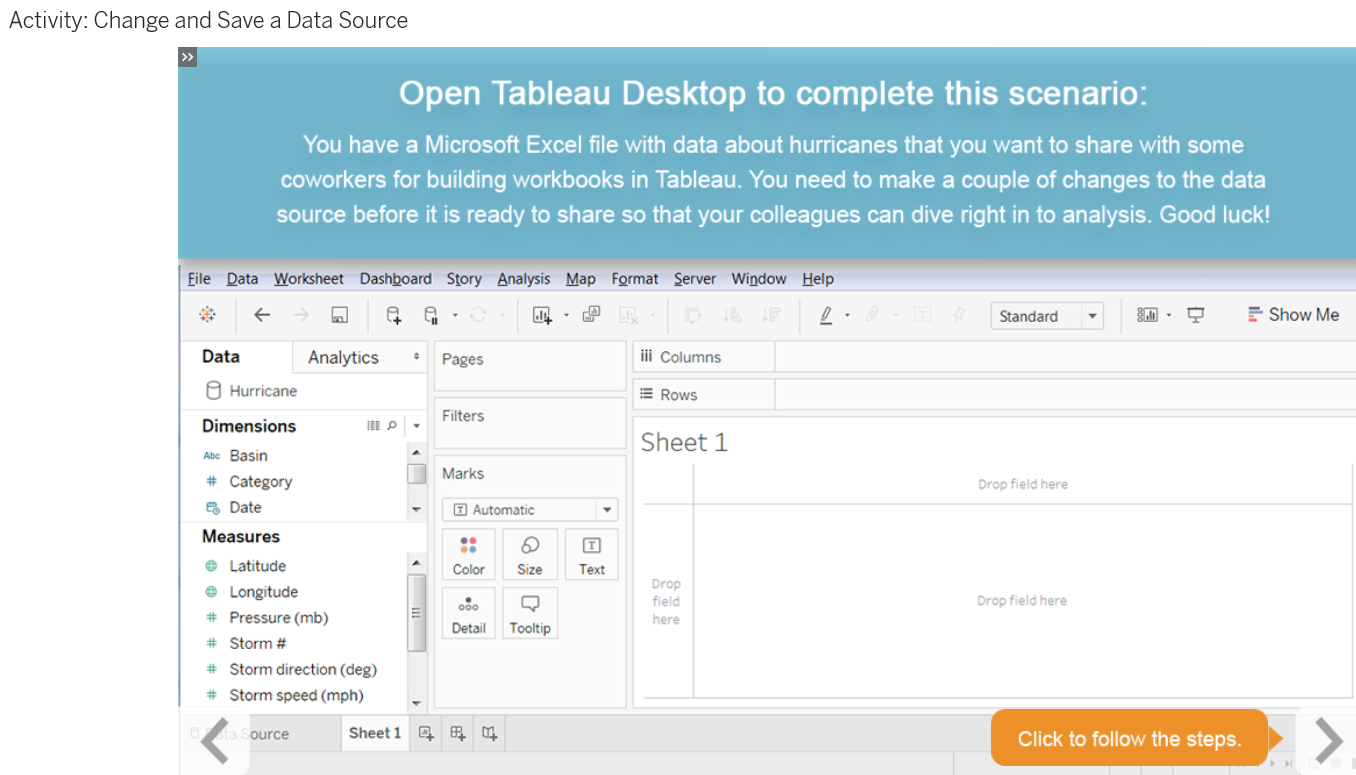
Task: Click the Fix Axes pin icon
Action: [x=959, y=315]
